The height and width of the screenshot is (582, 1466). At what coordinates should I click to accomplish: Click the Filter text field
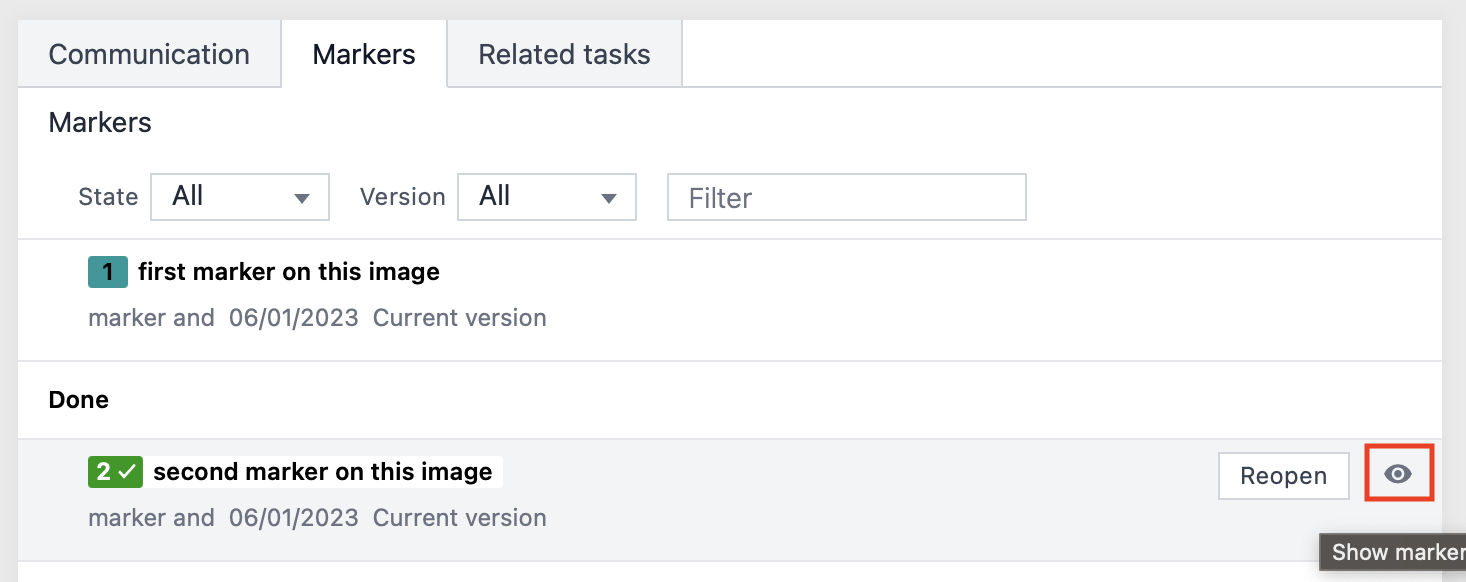[846, 197]
